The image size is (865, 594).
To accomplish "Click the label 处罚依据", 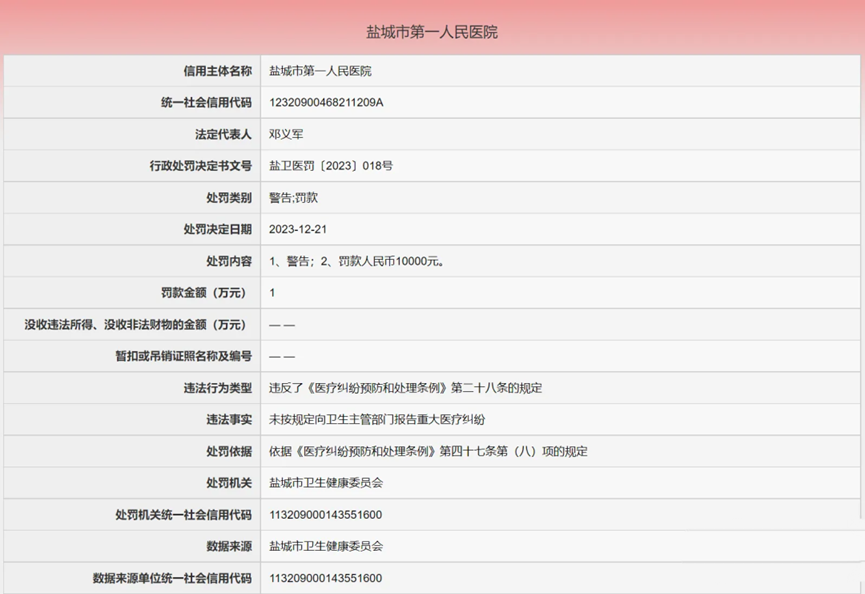I will pyautogui.click(x=229, y=451).
